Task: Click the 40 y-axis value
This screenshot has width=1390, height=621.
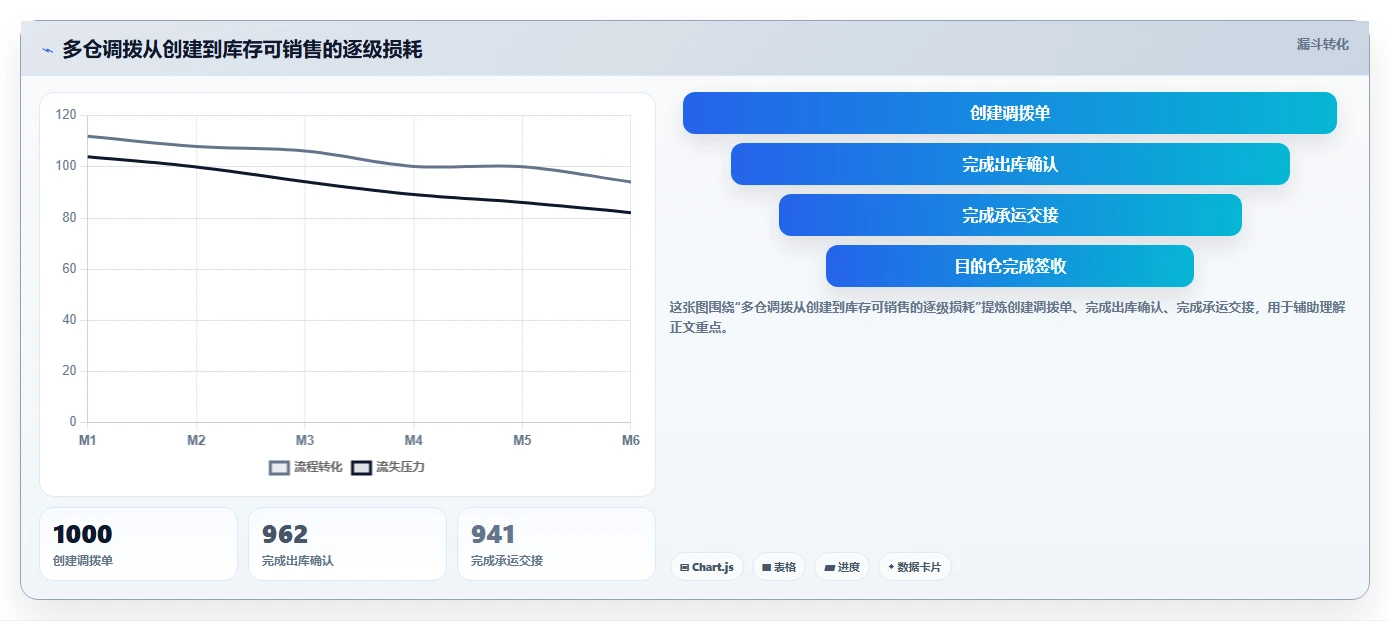Action: [x=69, y=320]
